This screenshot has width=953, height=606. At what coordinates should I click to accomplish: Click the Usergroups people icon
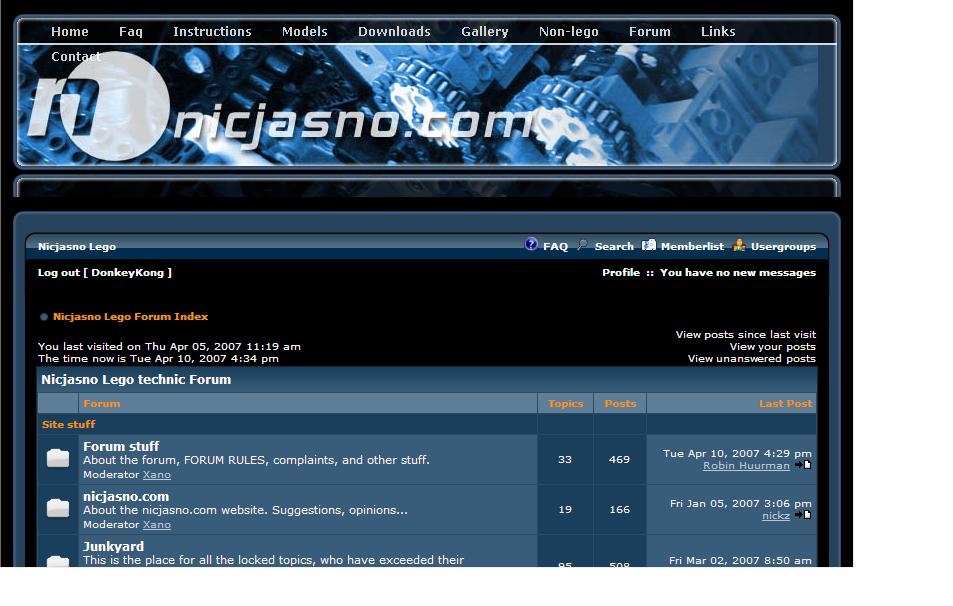(x=739, y=244)
